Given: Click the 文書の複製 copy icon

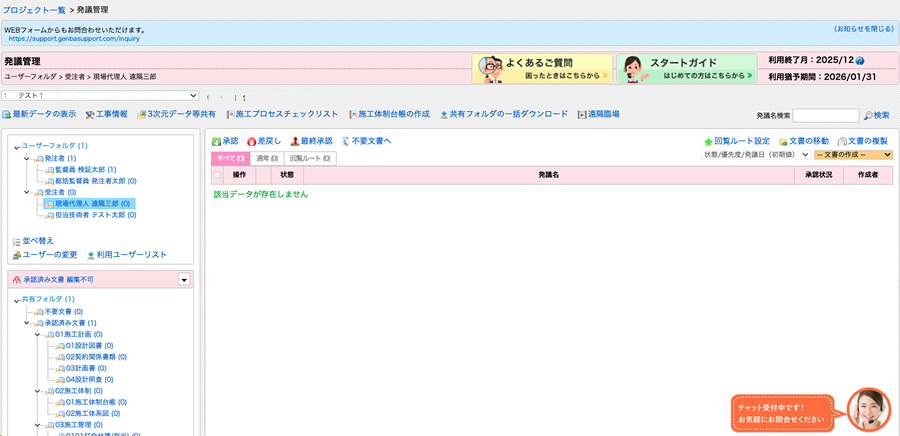Looking at the screenshot, I should [843, 142].
